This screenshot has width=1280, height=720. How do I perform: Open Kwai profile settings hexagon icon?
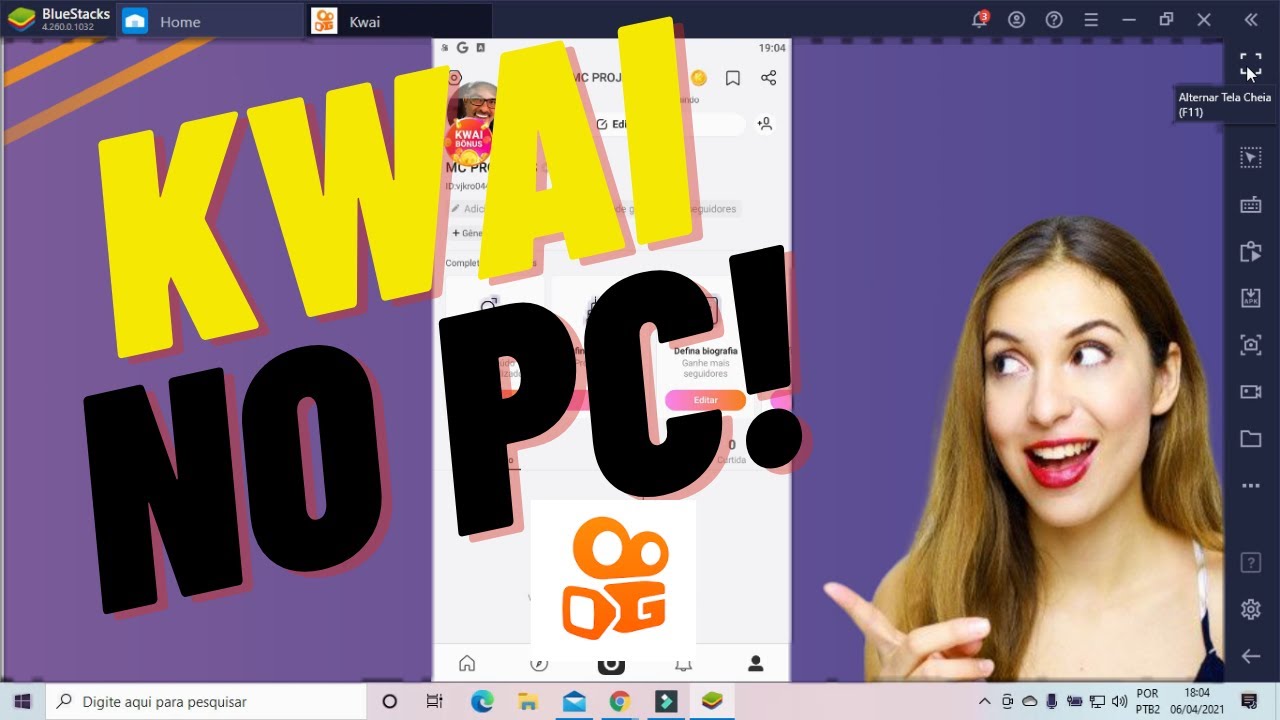[455, 77]
